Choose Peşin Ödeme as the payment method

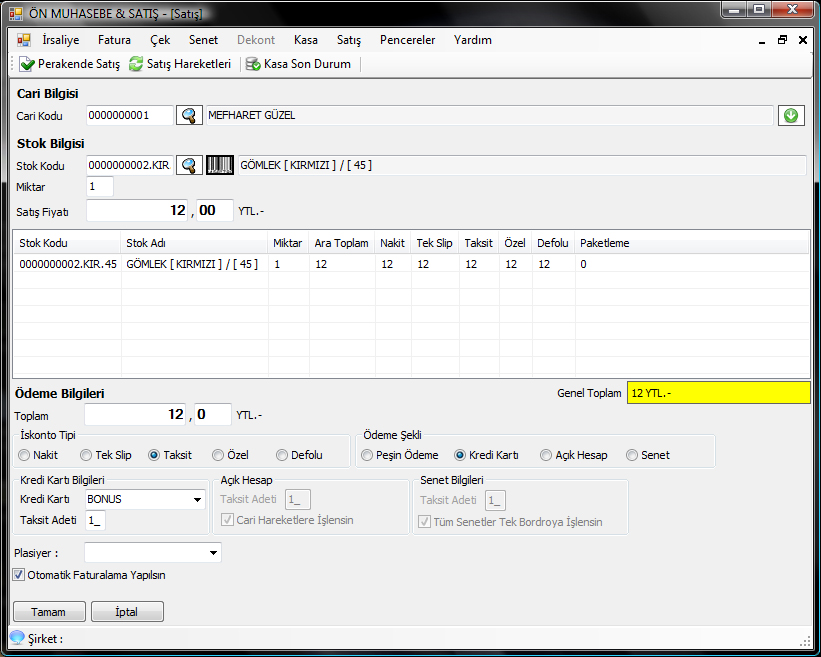point(368,455)
